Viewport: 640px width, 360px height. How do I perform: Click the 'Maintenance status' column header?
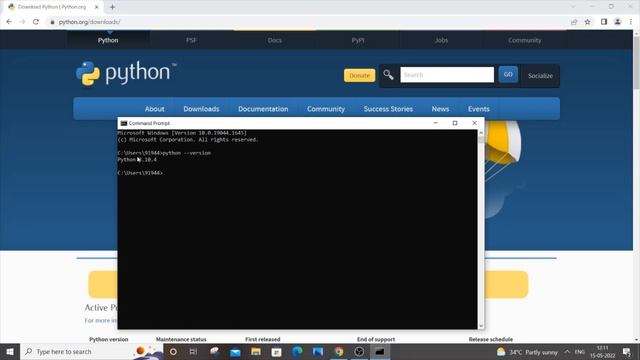click(181, 339)
